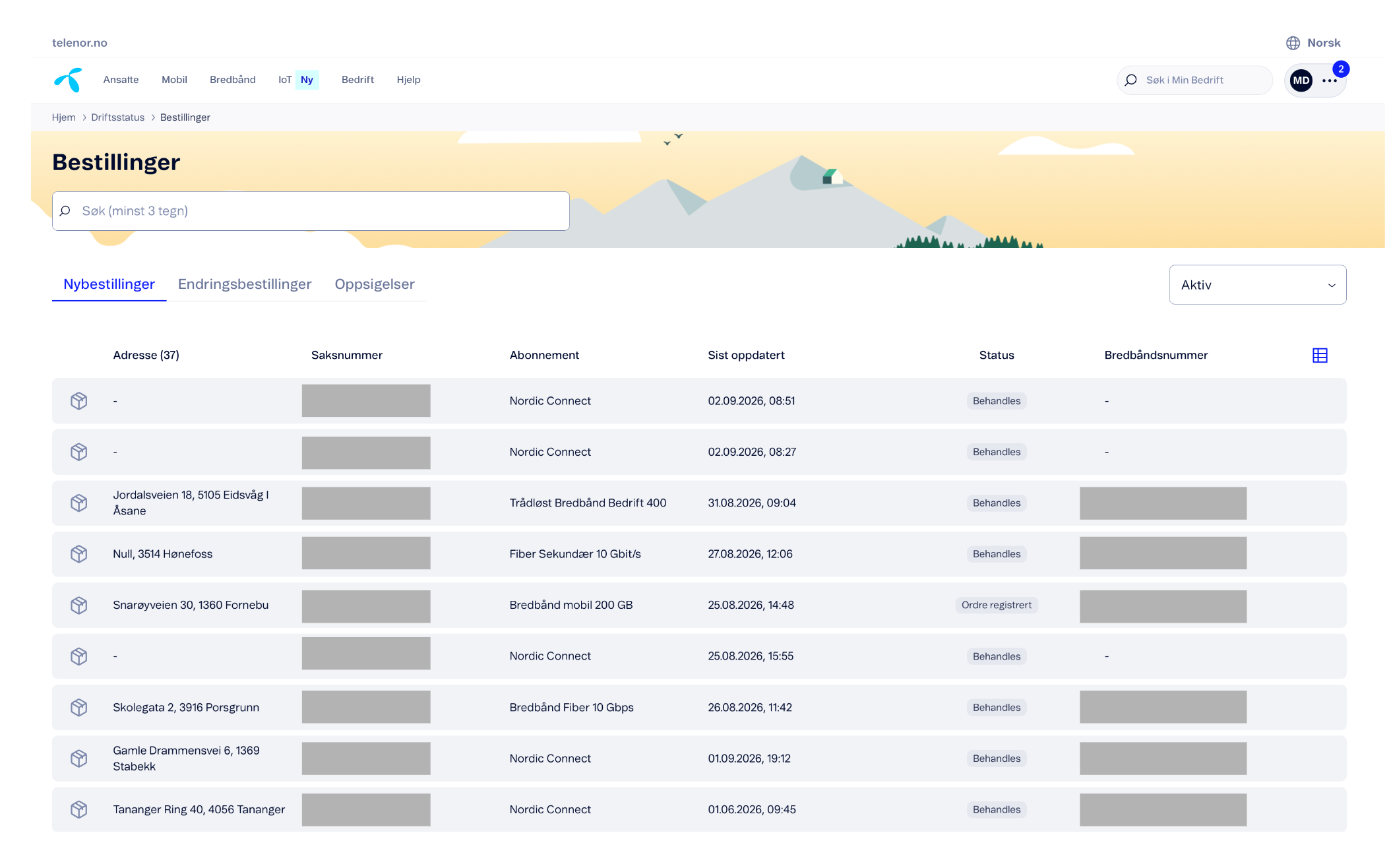Click the package icon beside Tananger Ring 40

(x=79, y=809)
